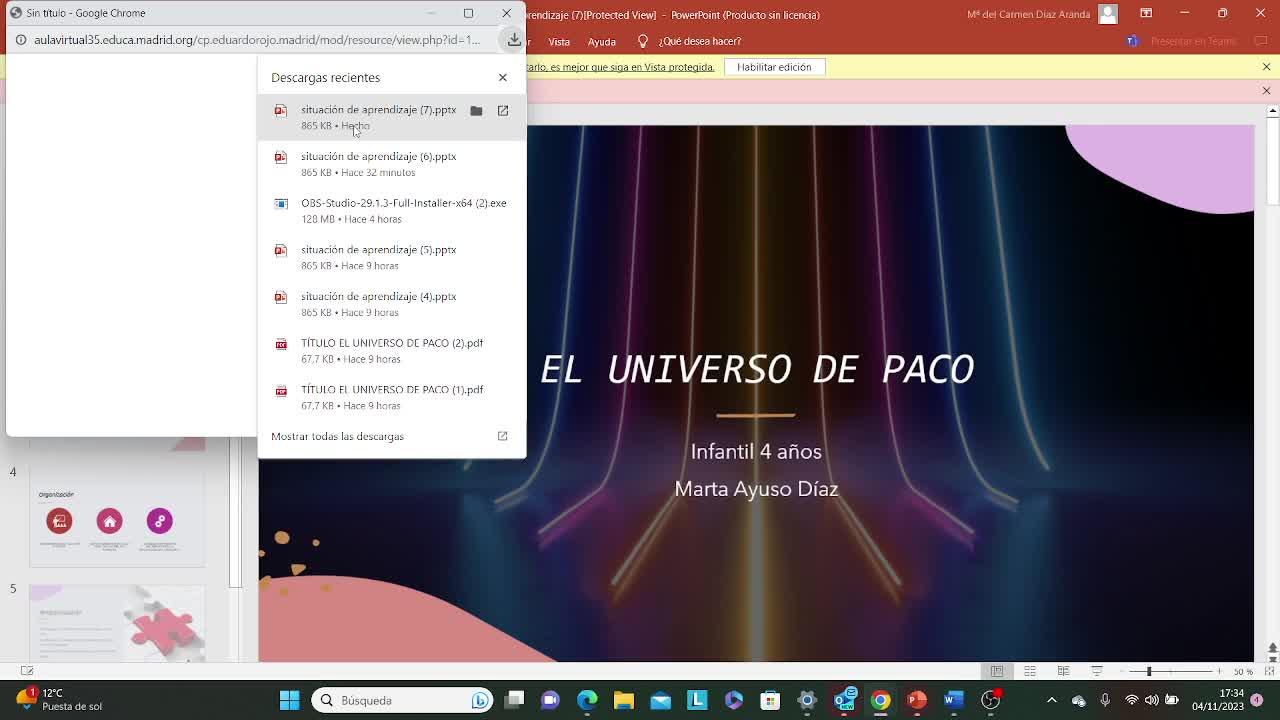Click the Búsqueda taskbar search box

click(402, 700)
